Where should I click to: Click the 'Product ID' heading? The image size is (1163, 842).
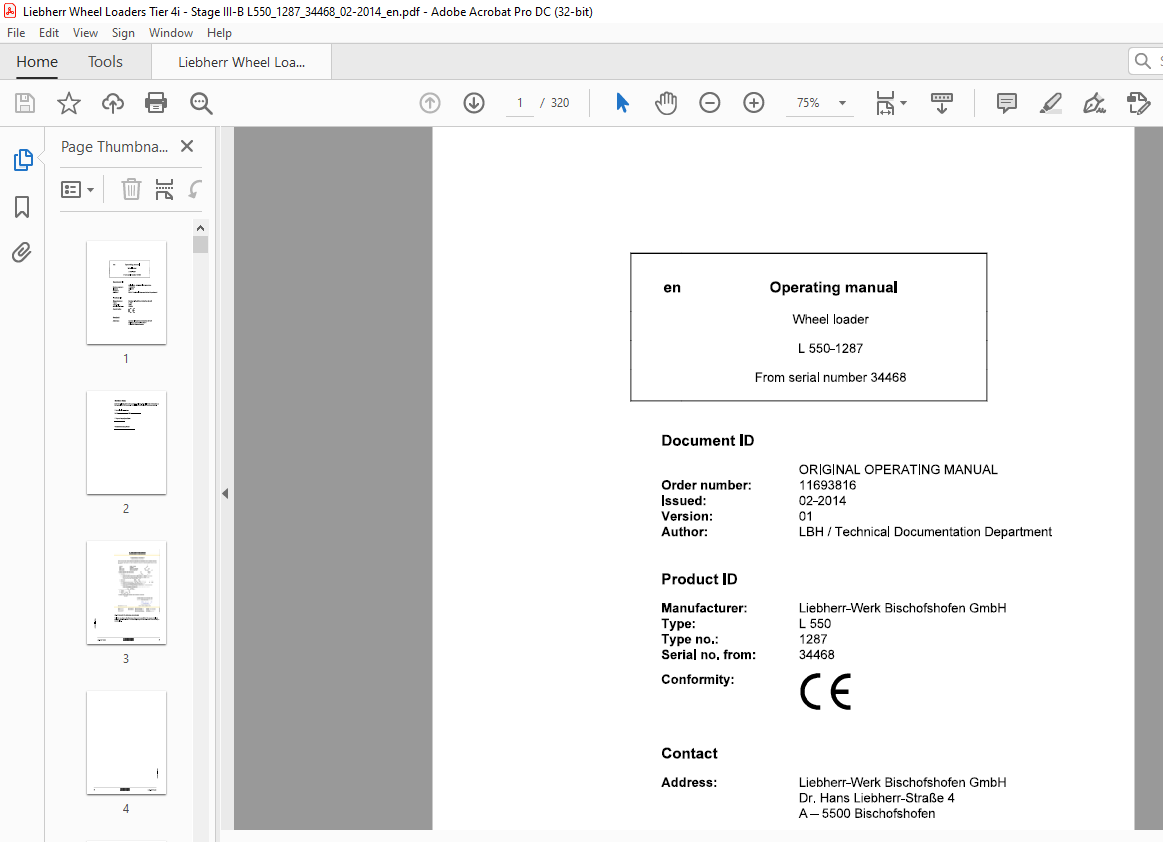tap(699, 579)
